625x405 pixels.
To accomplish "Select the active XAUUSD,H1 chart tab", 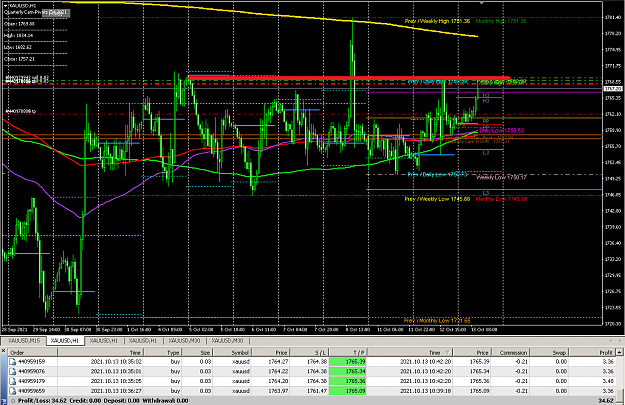I will coord(65,341).
